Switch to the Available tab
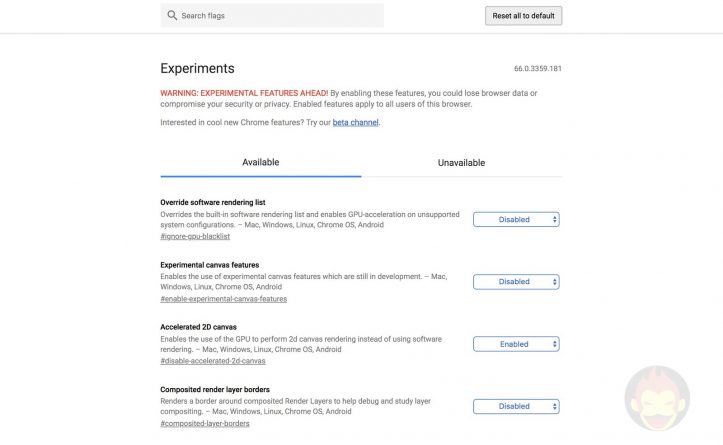 [x=261, y=162]
